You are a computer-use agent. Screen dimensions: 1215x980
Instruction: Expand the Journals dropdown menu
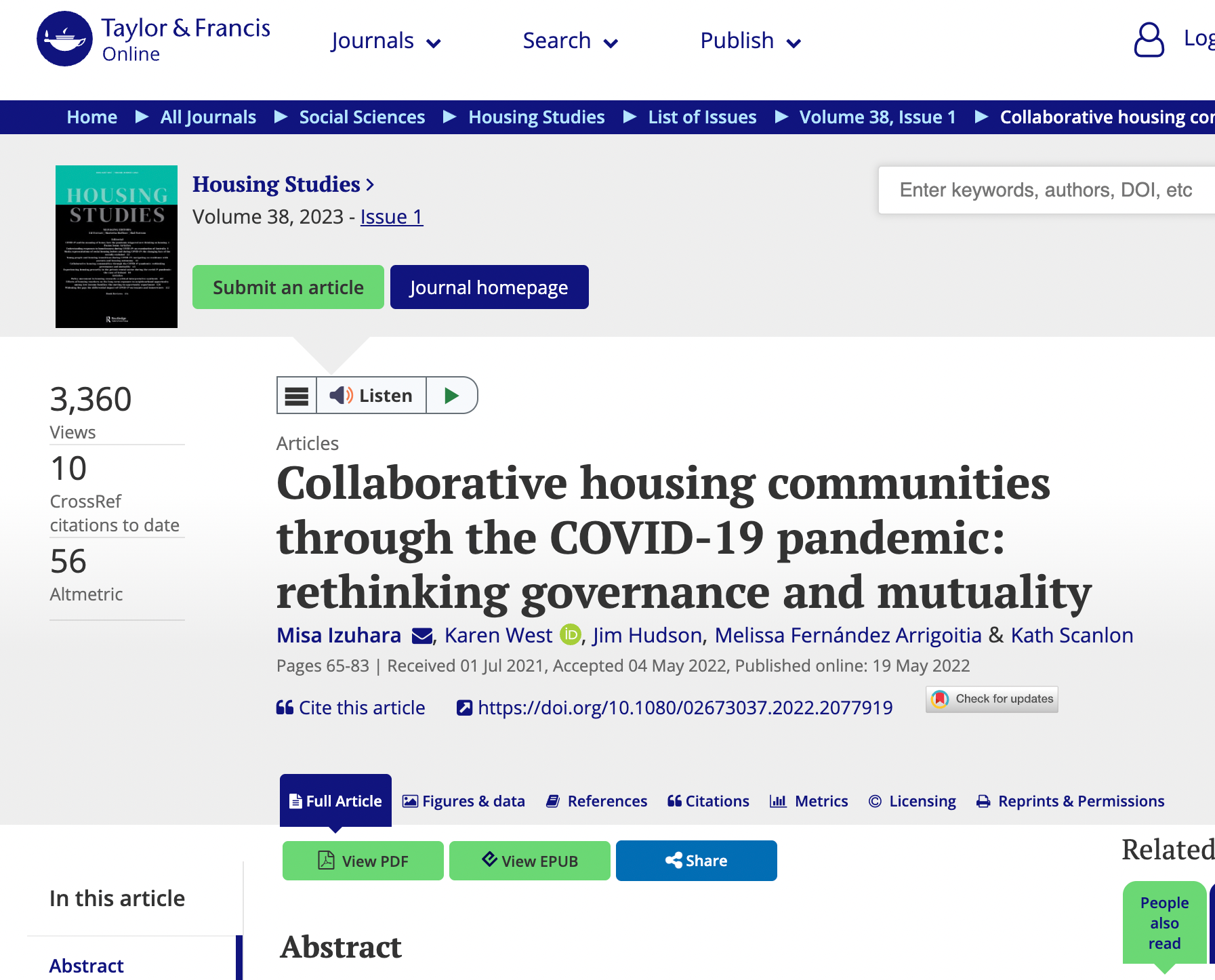[386, 41]
